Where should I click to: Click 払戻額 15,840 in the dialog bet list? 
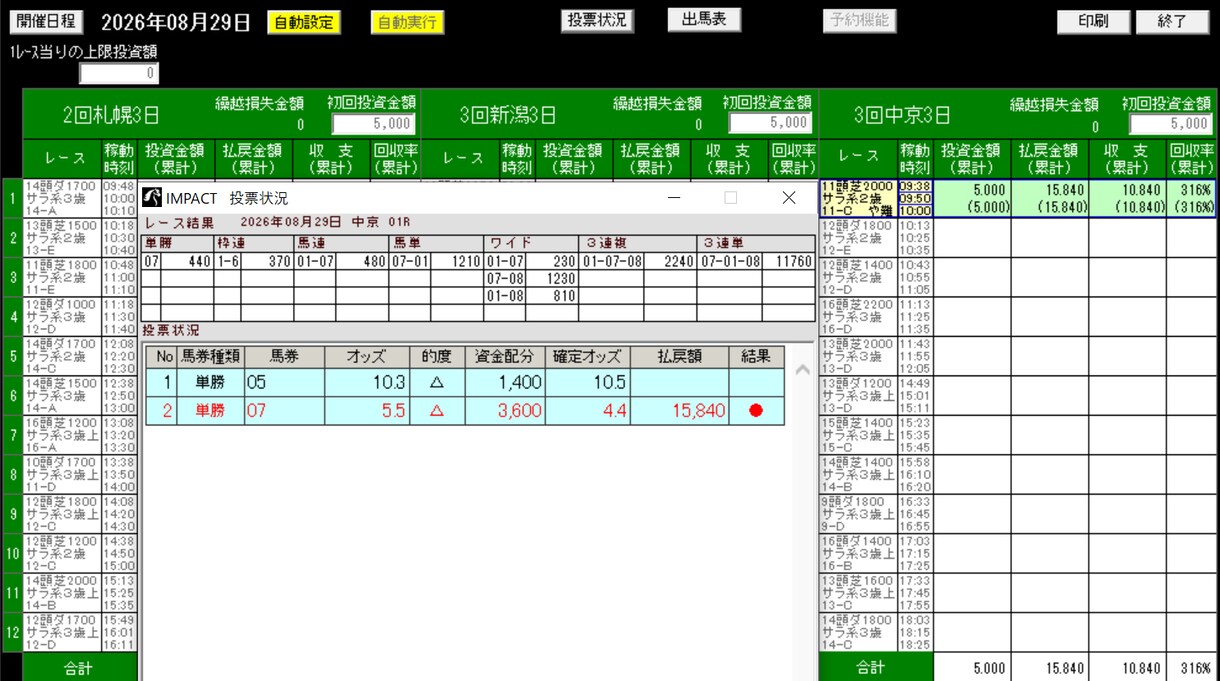[x=697, y=411]
